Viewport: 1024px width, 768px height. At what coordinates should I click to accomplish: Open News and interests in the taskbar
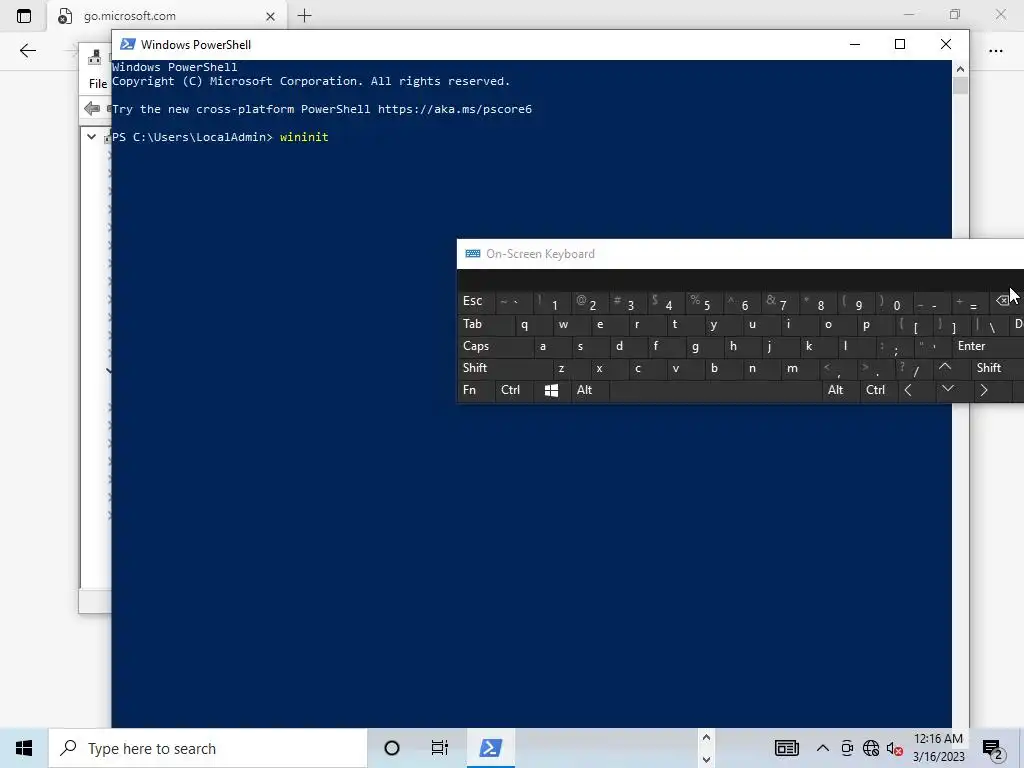tap(787, 748)
